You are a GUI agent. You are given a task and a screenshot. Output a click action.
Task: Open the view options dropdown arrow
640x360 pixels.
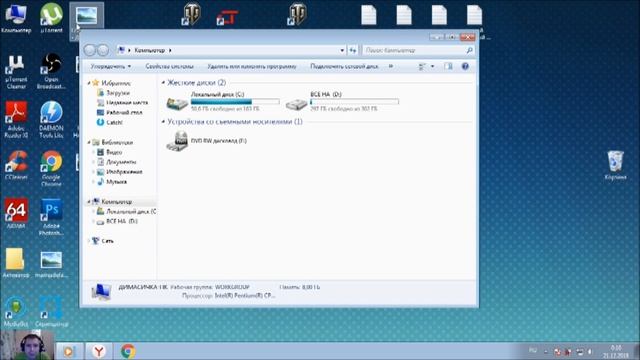click(432, 66)
